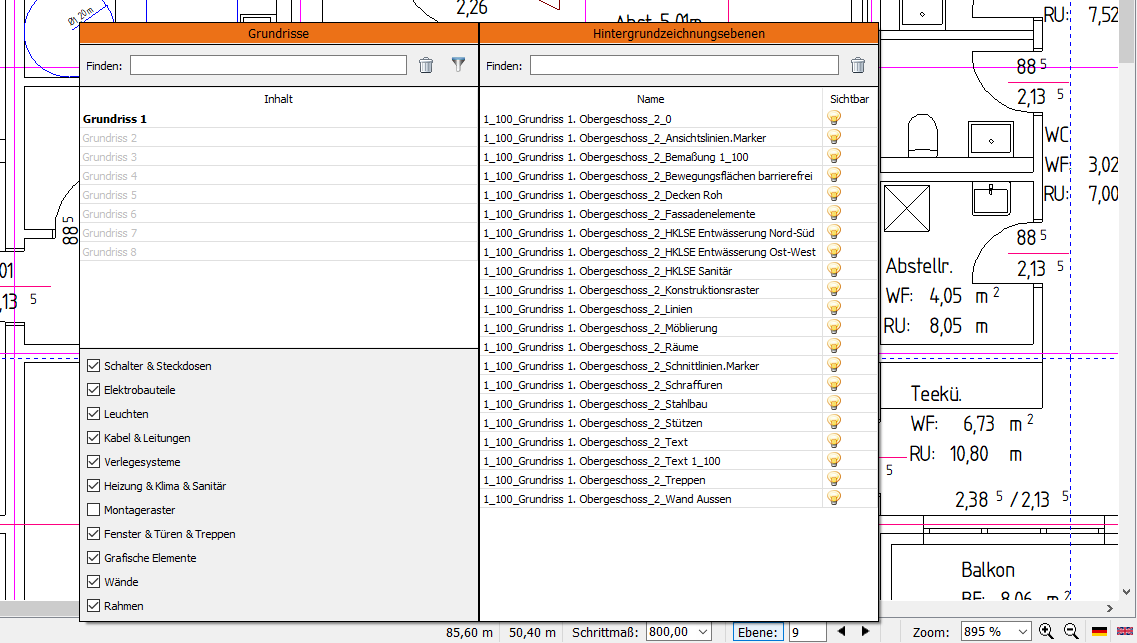Click the filter funnel icon
Viewport: 1137px width, 643px height.
tap(458, 66)
